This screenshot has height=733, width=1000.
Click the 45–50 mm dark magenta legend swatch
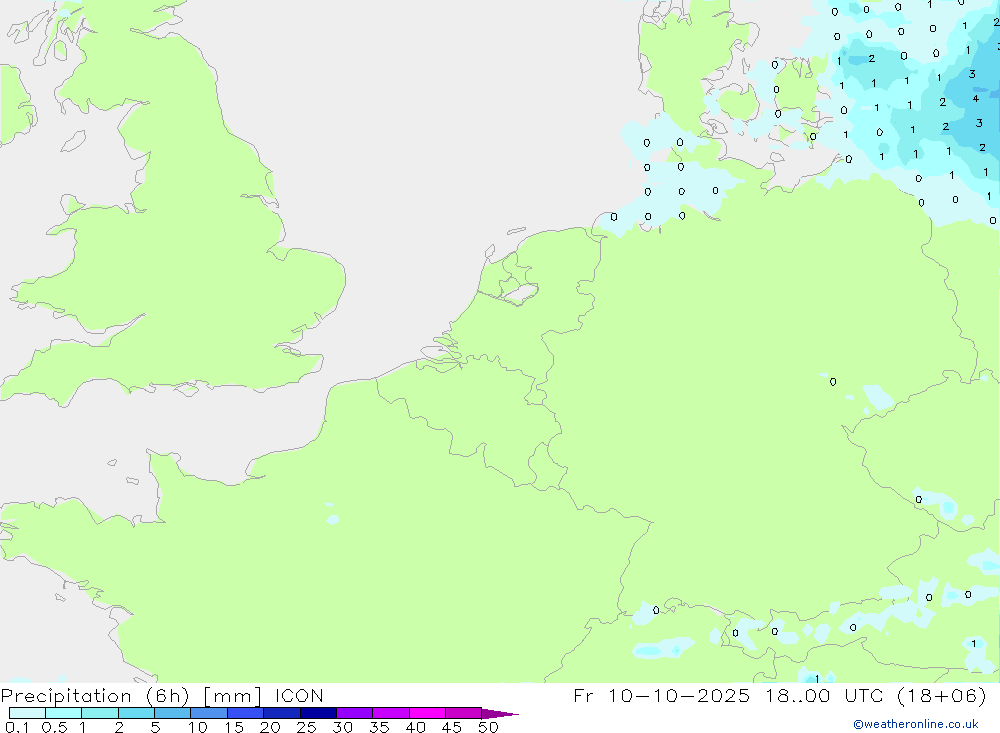pos(464,713)
